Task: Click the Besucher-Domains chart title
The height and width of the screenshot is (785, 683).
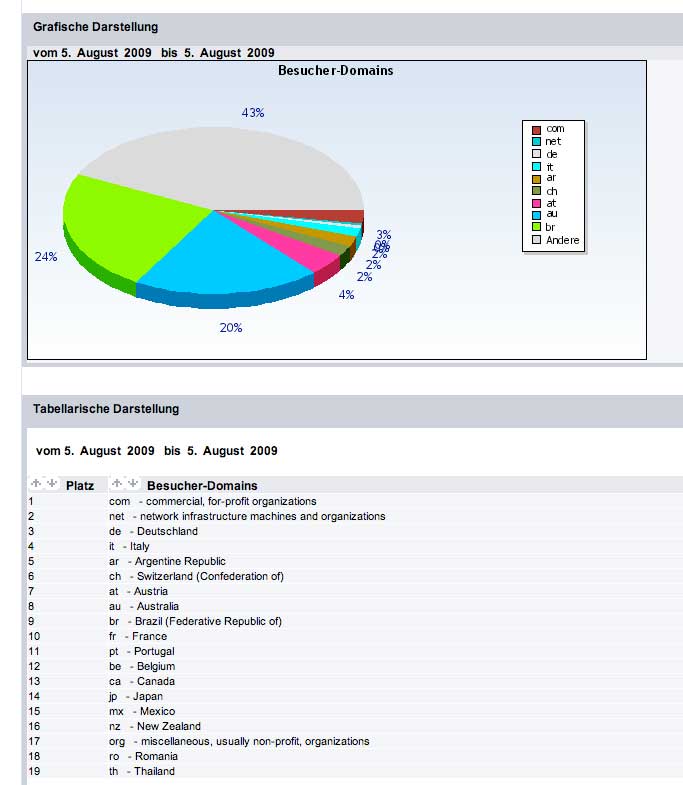Action: [x=335, y=71]
